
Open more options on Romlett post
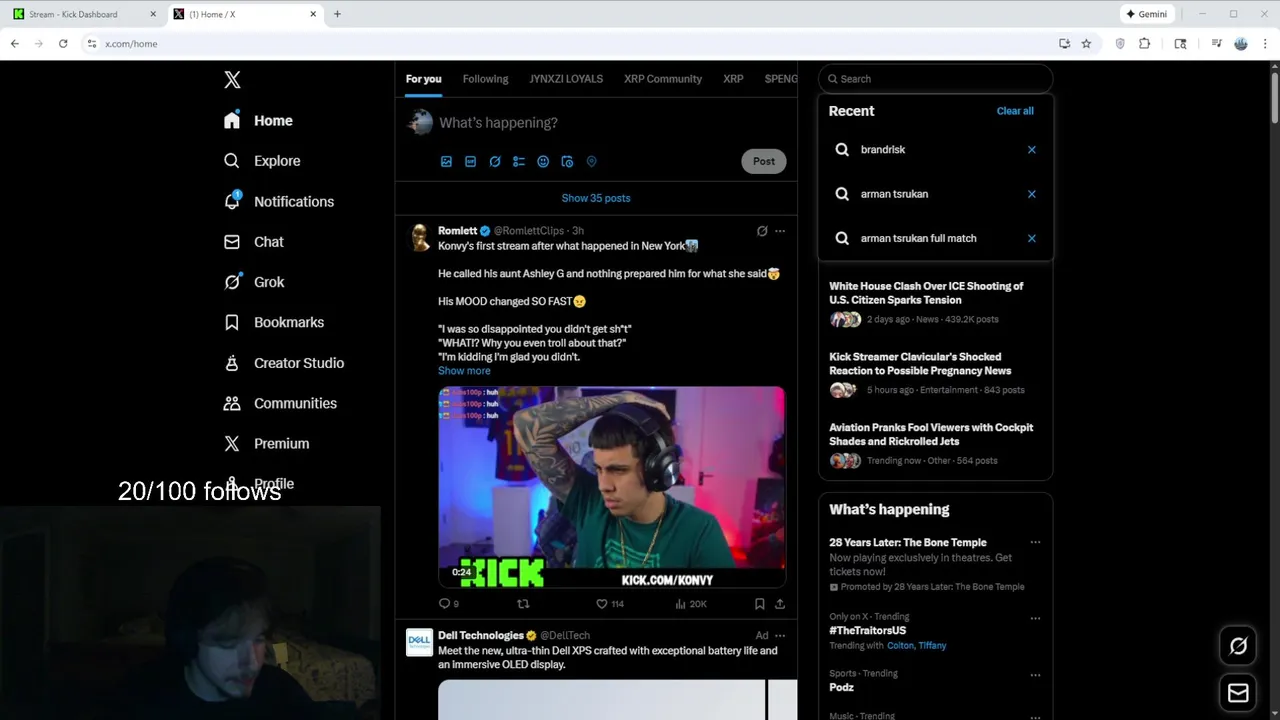coord(780,231)
